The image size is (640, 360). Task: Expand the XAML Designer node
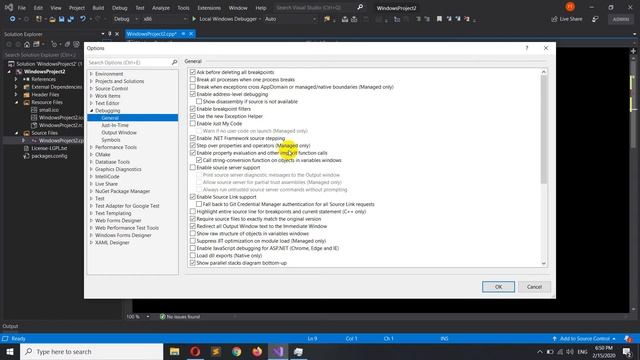point(91,243)
